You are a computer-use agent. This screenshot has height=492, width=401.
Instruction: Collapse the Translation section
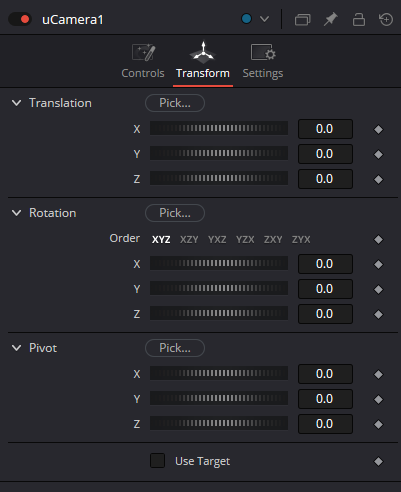[x=16, y=103]
